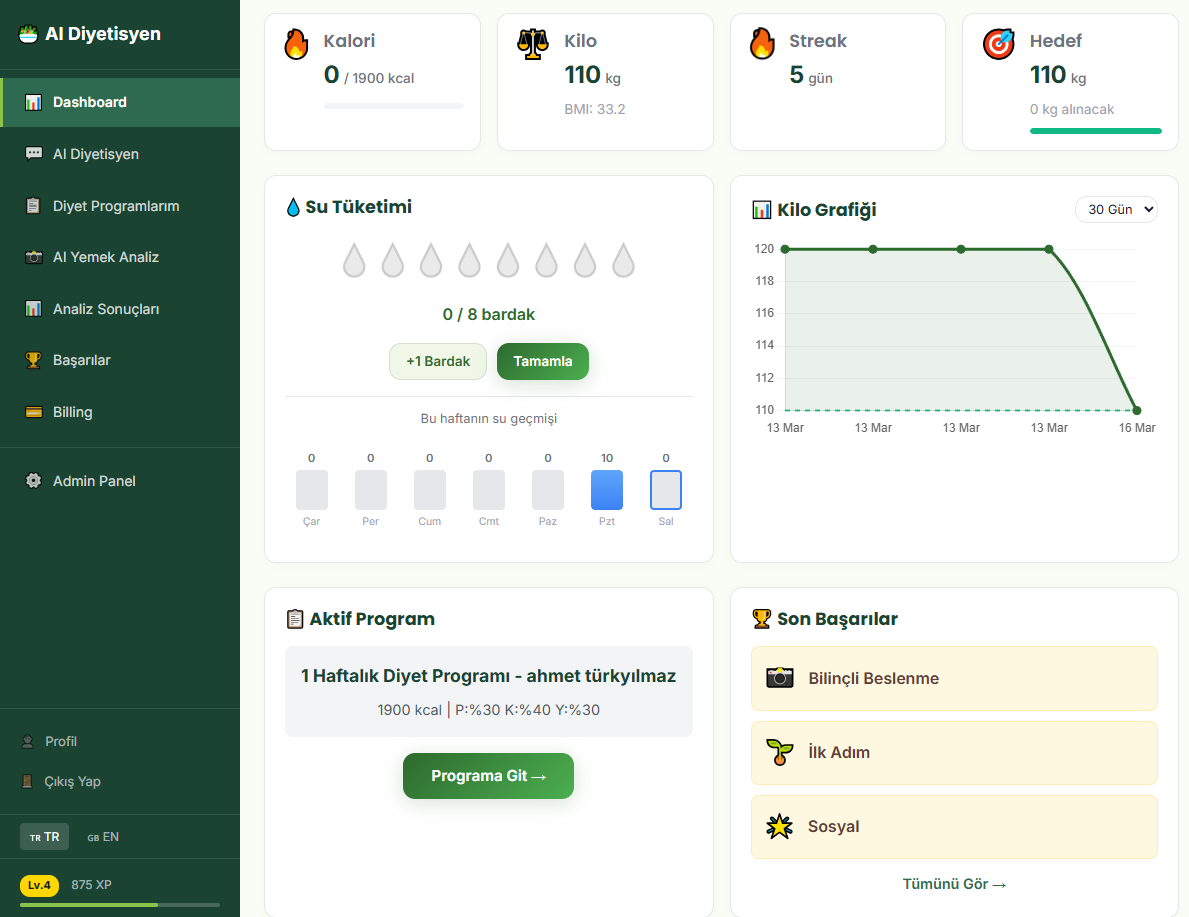Click the AI Yemek Analiz camera icon
1189x917 pixels.
coord(33,257)
